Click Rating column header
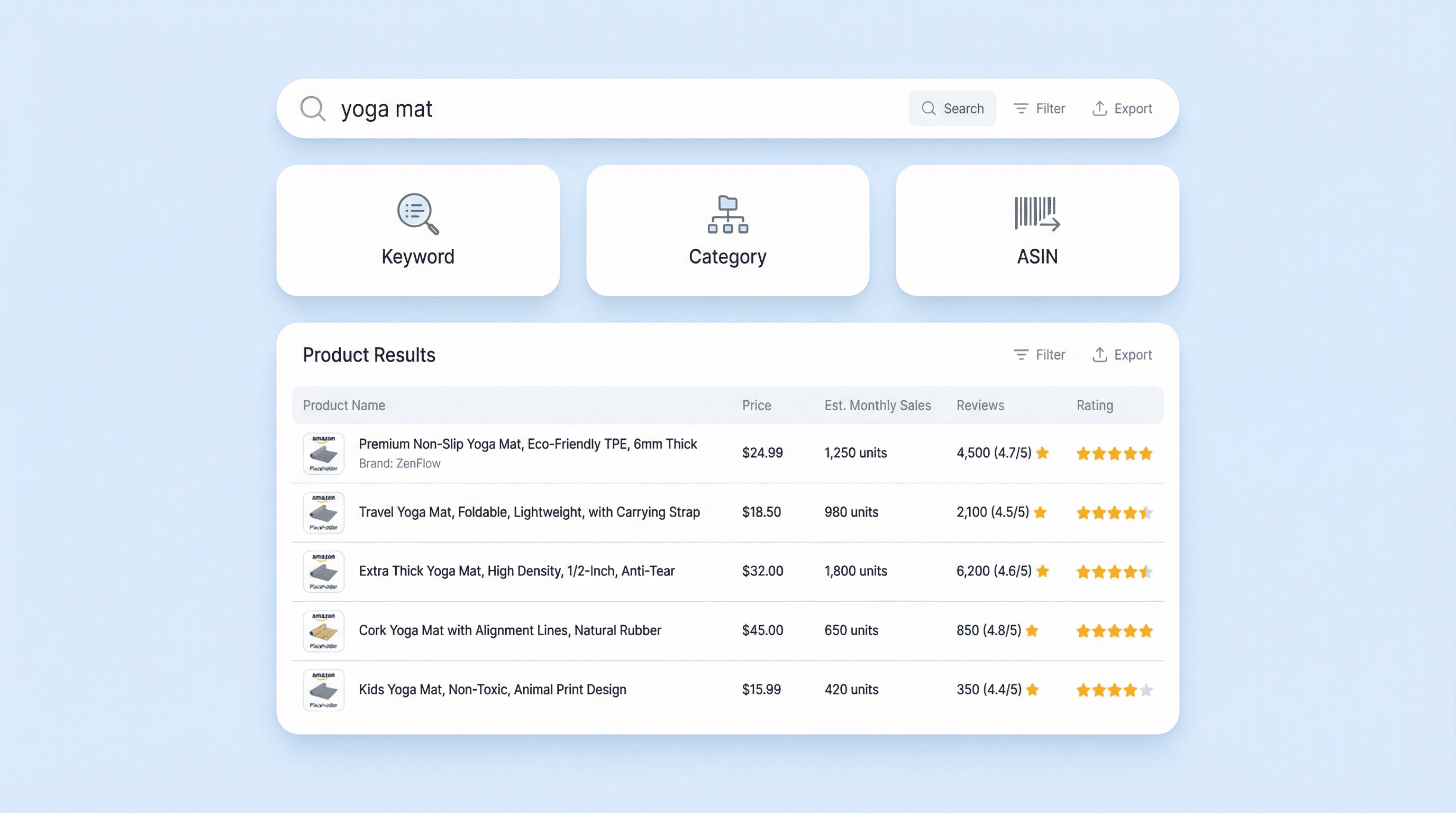The width and height of the screenshot is (1456, 813). pos(1094,405)
